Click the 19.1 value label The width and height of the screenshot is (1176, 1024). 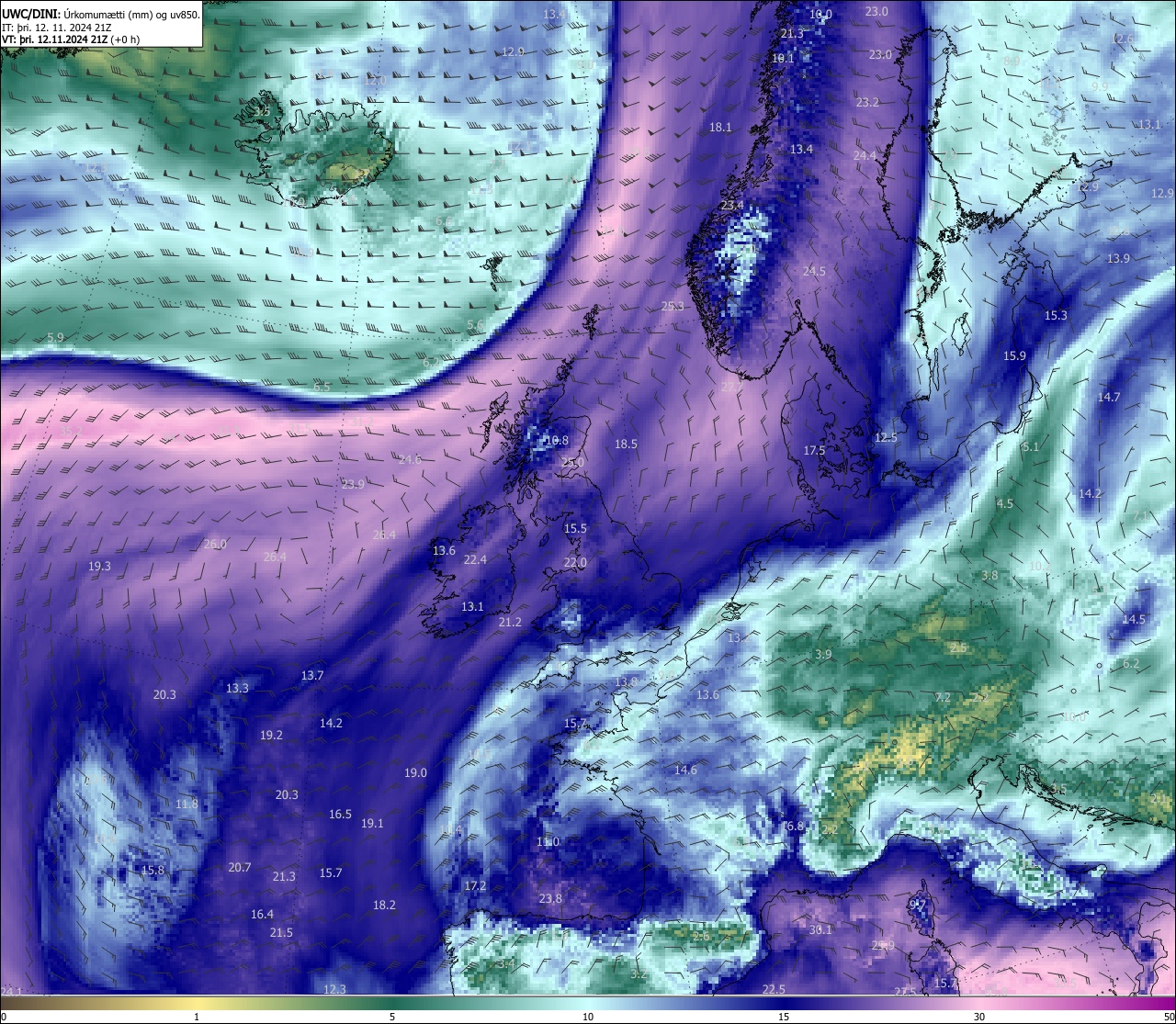point(372,823)
